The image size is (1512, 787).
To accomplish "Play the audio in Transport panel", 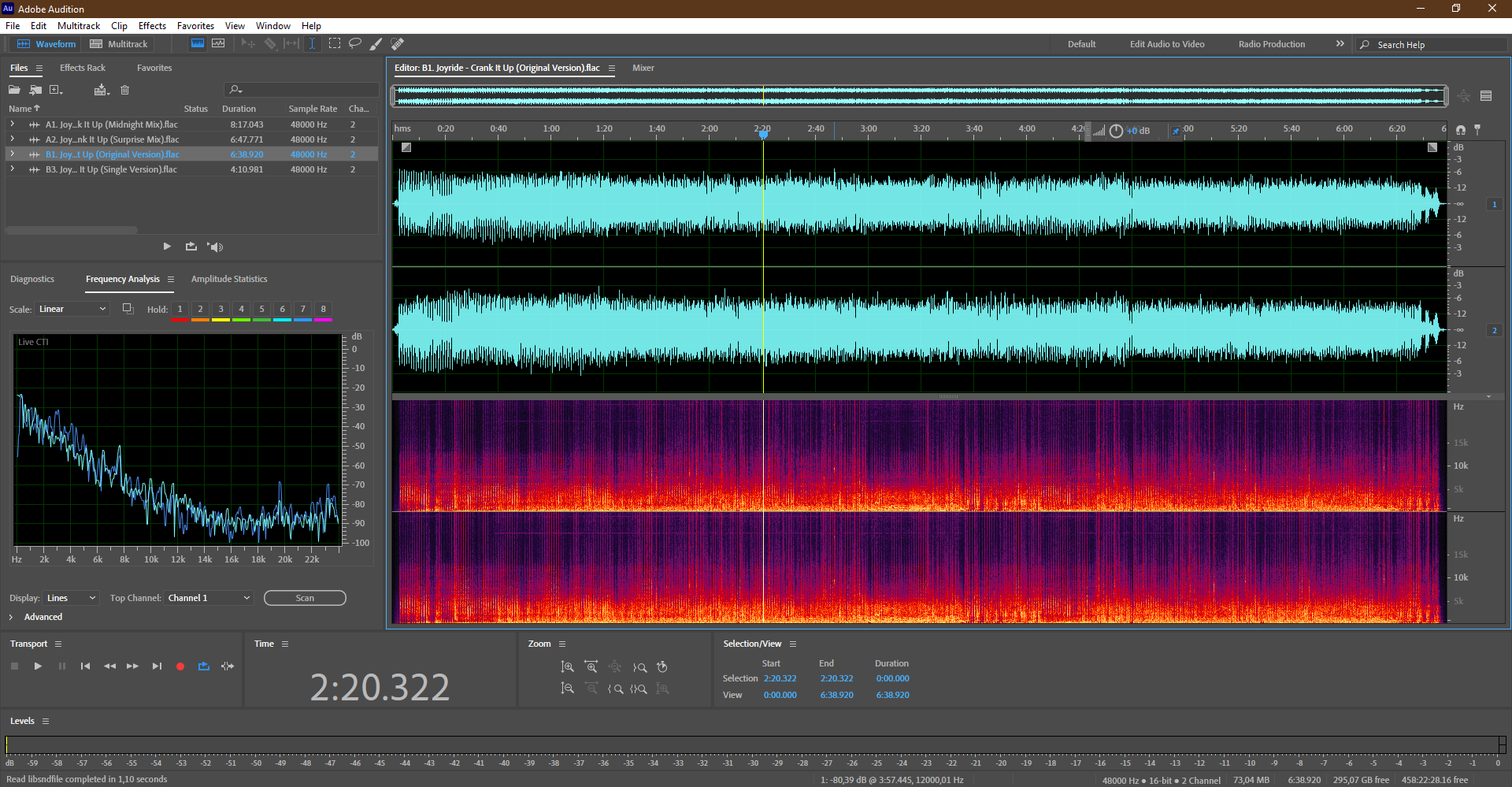I will (x=38, y=666).
